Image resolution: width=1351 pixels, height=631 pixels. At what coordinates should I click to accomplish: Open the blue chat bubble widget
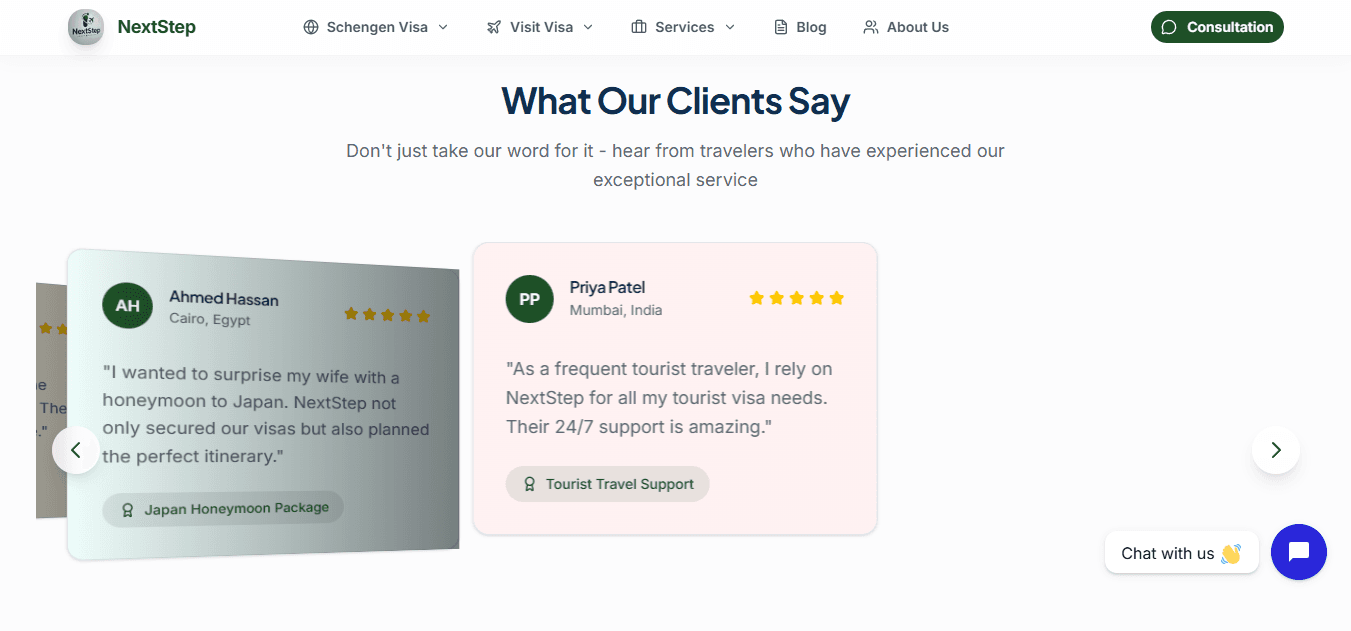tap(1299, 552)
